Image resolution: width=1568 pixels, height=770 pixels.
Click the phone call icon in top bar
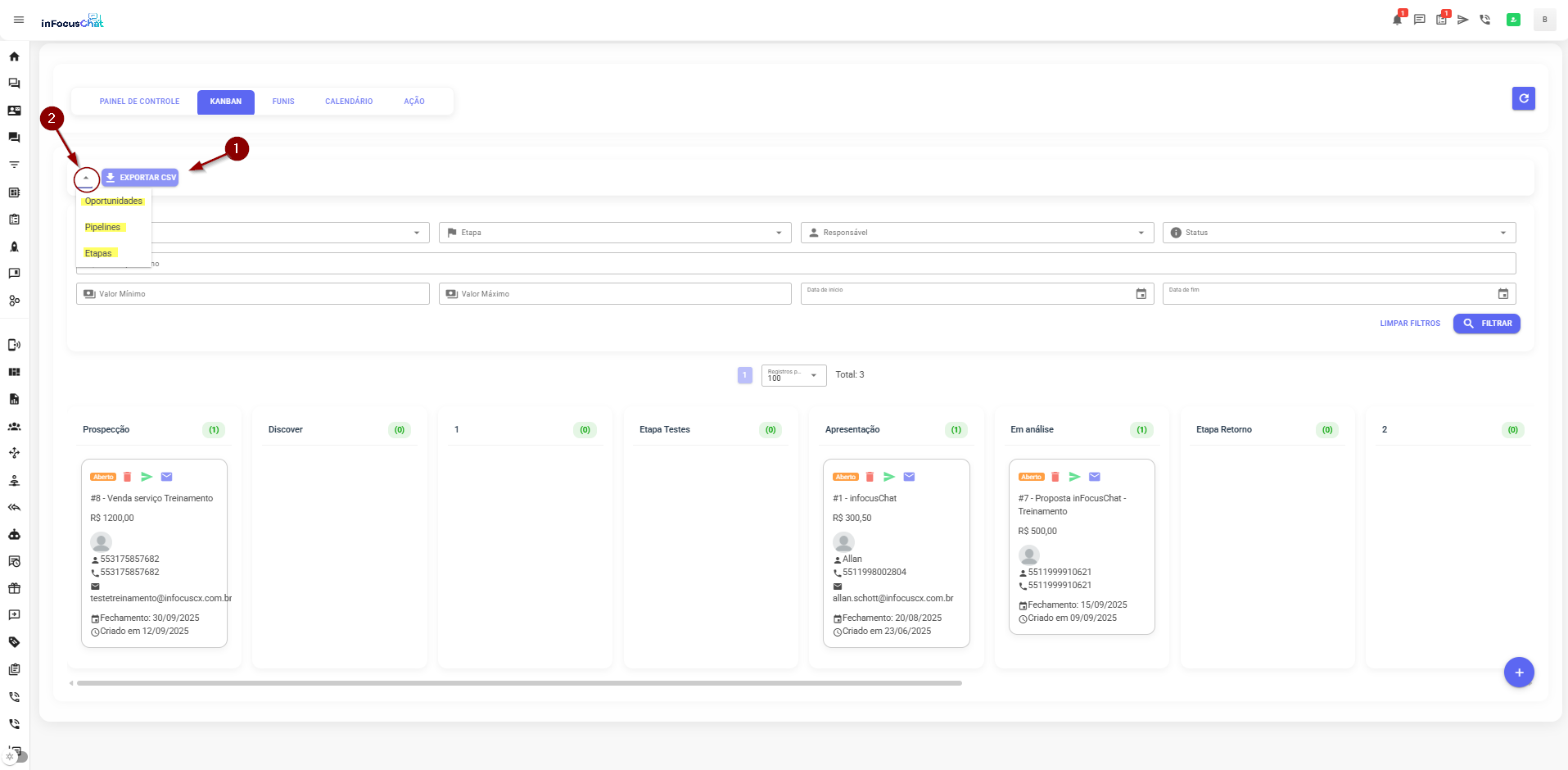(x=1484, y=20)
